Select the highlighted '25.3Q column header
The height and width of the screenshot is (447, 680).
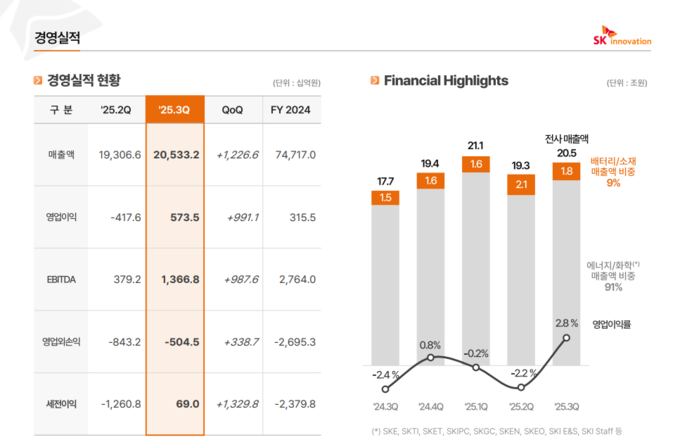tap(176, 110)
